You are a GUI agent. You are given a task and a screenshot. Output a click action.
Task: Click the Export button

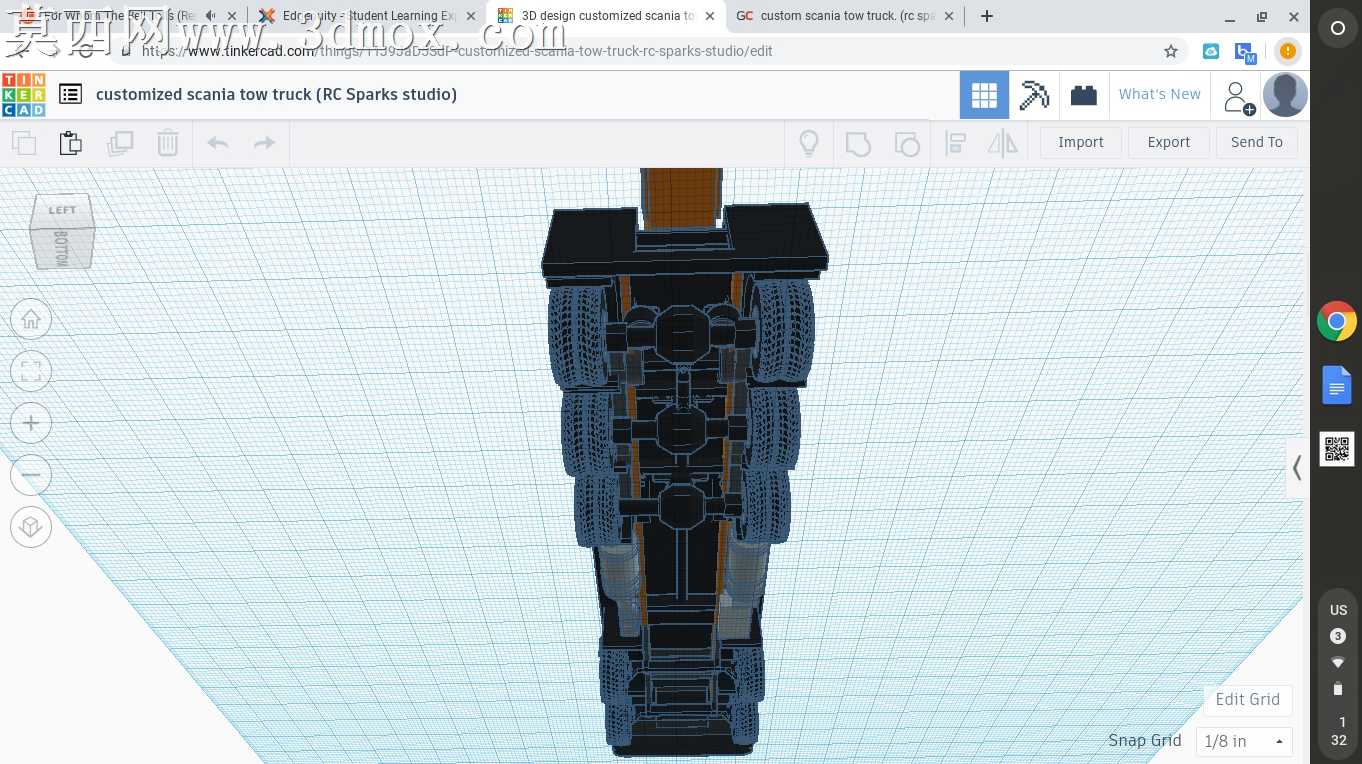pyautogui.click(x=1168, y=143)
